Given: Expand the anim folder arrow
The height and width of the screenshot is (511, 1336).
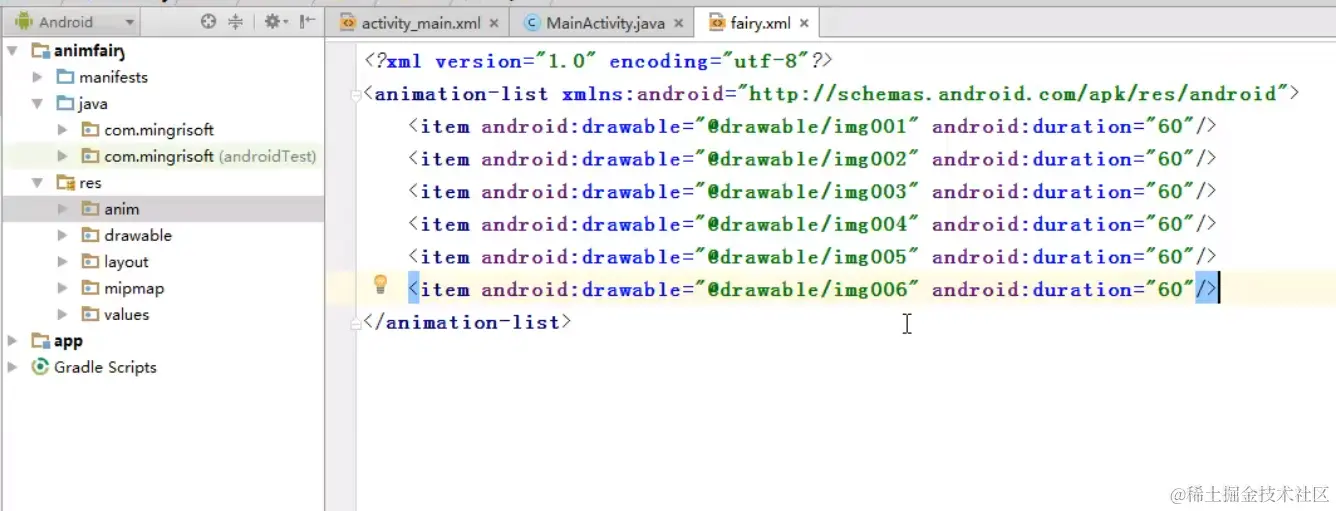Looking at the screenshot, I should point(62,209).
